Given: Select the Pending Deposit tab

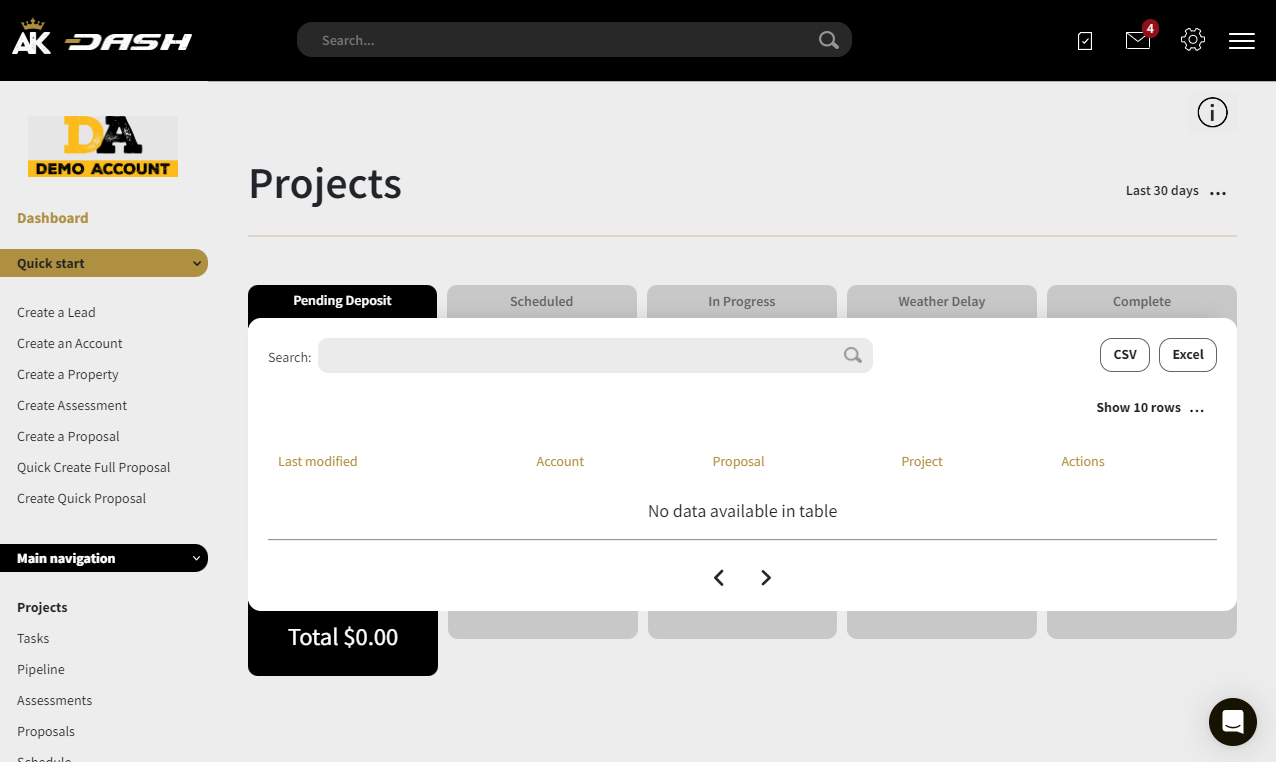Looking at the screenshot, I should pos(342,301).
